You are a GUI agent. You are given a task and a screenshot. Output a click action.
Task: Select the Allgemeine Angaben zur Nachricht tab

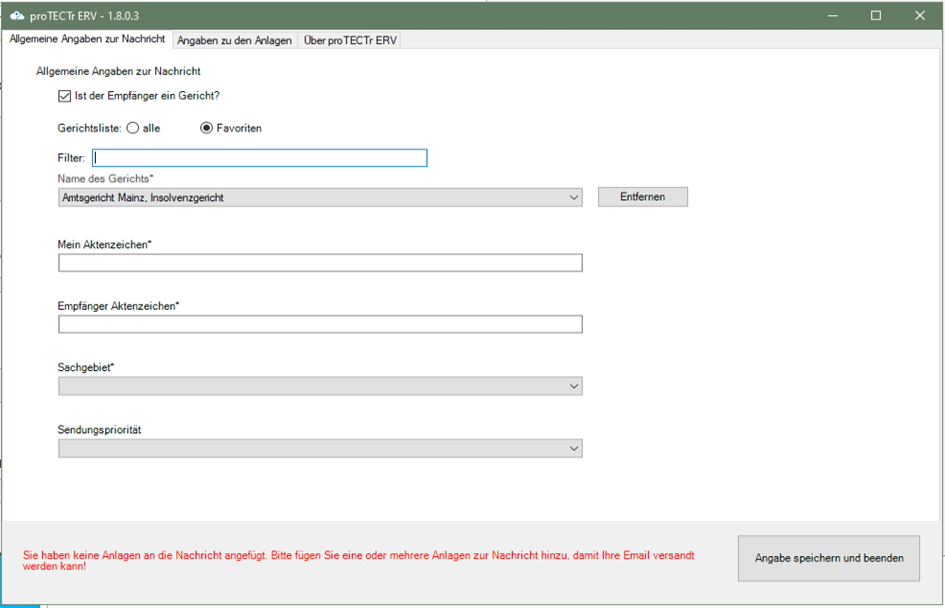point(87,39)
